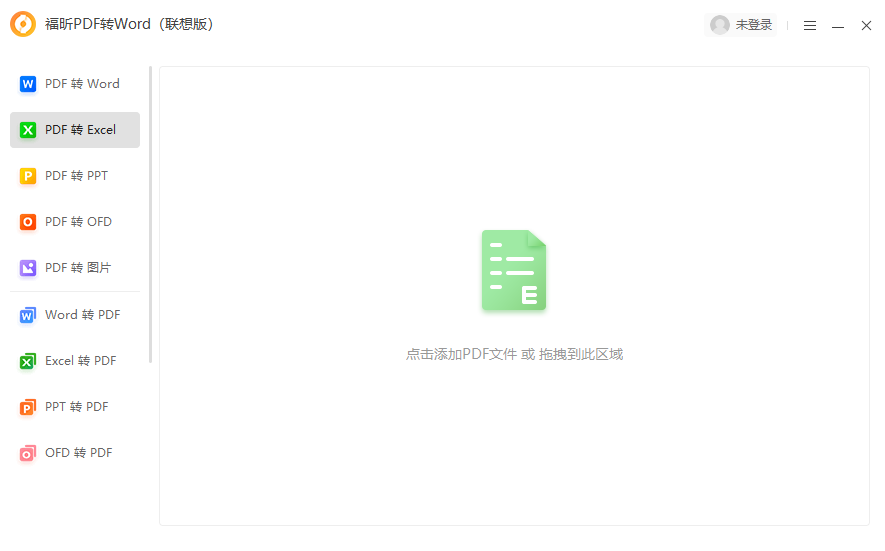This screenshot has height=551, width=885.
Task: Select the PDF 转 Word tab label
Action: coord(82,84)
